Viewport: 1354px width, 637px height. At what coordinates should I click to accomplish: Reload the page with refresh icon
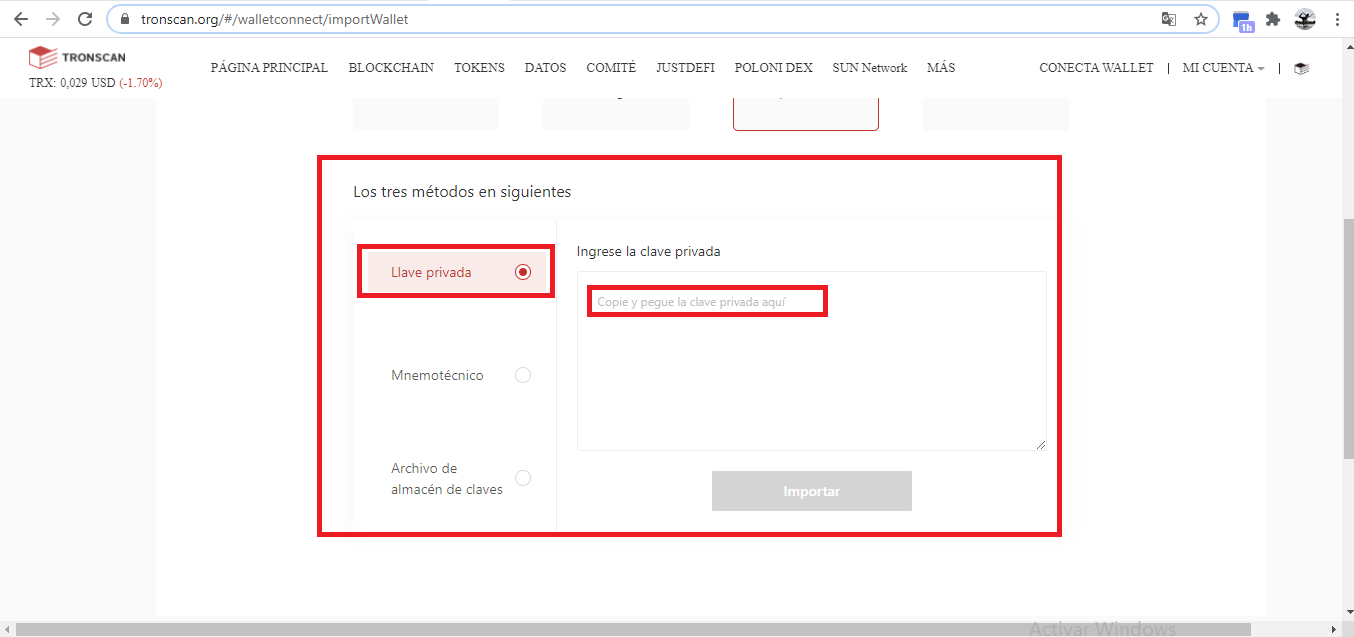pyautogui.click(x=86, y=19)
